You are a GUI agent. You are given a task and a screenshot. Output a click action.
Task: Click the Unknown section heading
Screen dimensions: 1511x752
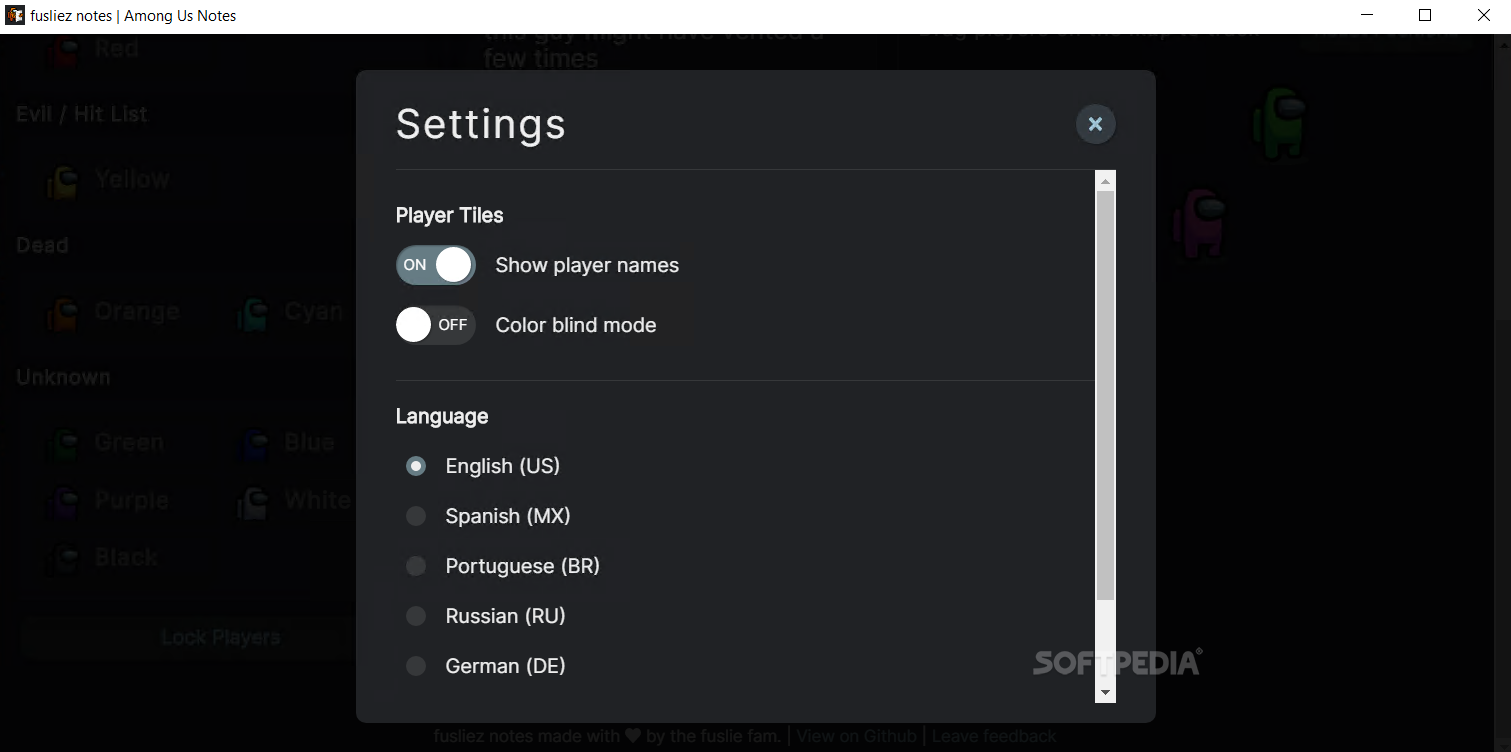tap(63, 377)
